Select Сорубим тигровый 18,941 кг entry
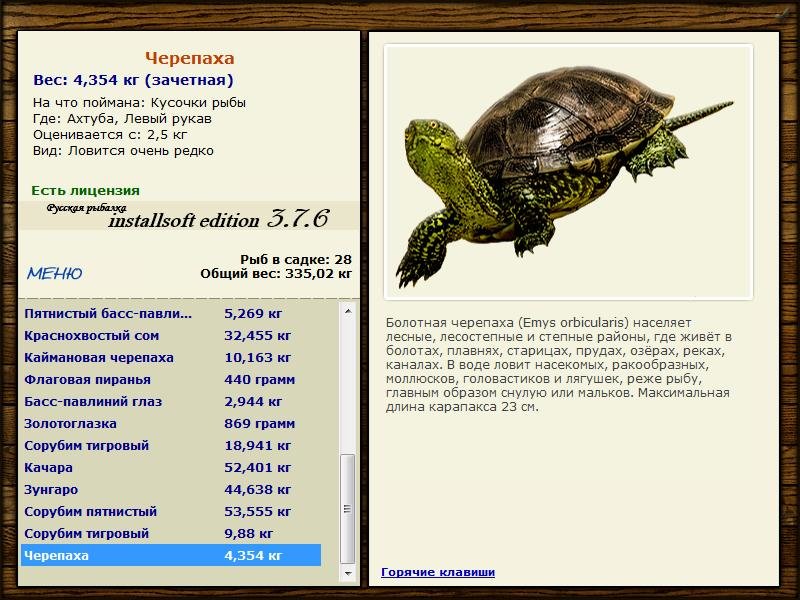Viewport: 800px width, 600px height. click(x=171, y=445)
